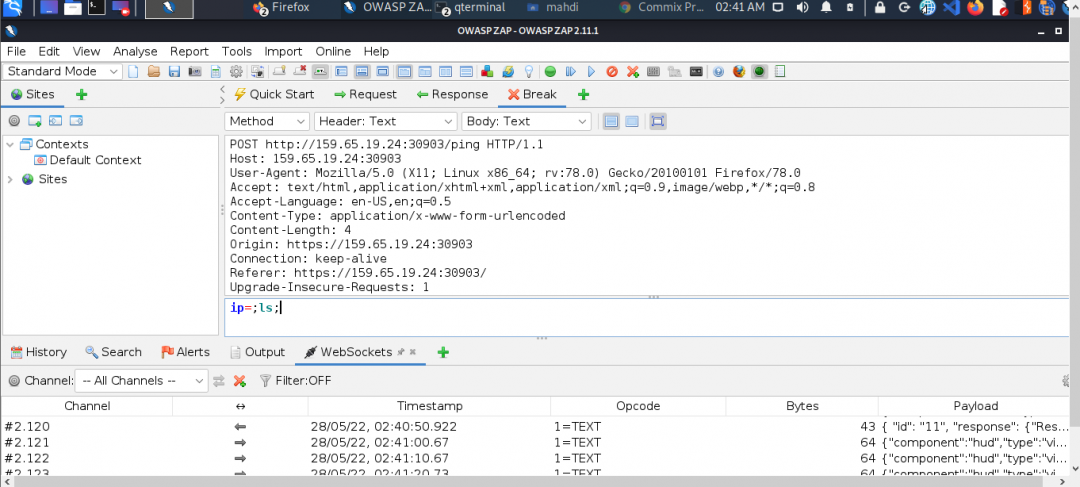This screenshot has height=487, width=1080.
Task: Switch to the Alerts tab
Action: 185,352
